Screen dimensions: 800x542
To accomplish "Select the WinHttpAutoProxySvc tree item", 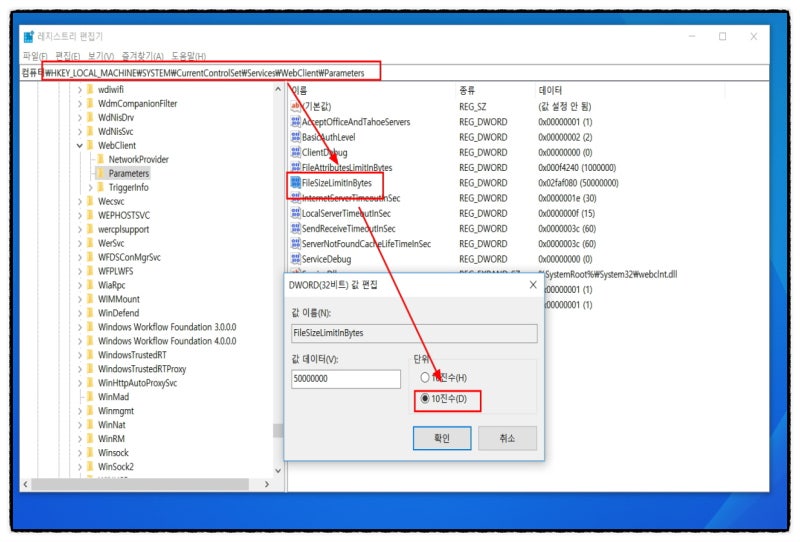I will 137,383.
